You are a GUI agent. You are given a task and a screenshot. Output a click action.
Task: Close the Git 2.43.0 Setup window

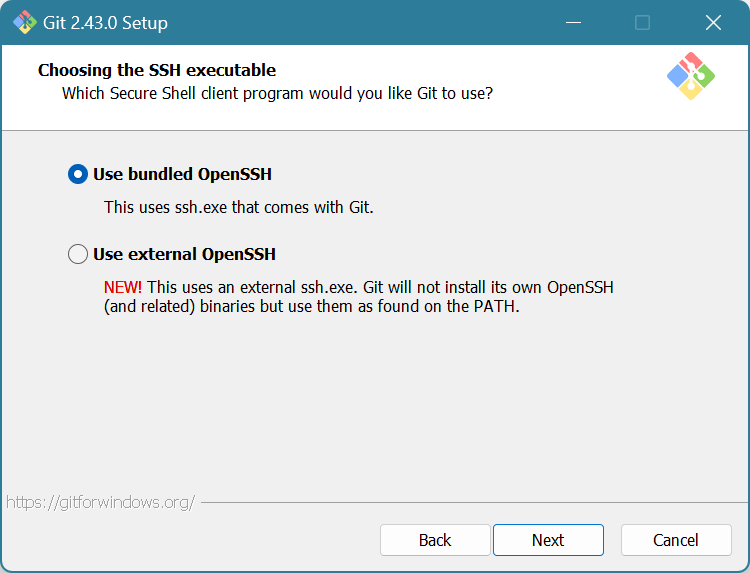coord(713,22)
